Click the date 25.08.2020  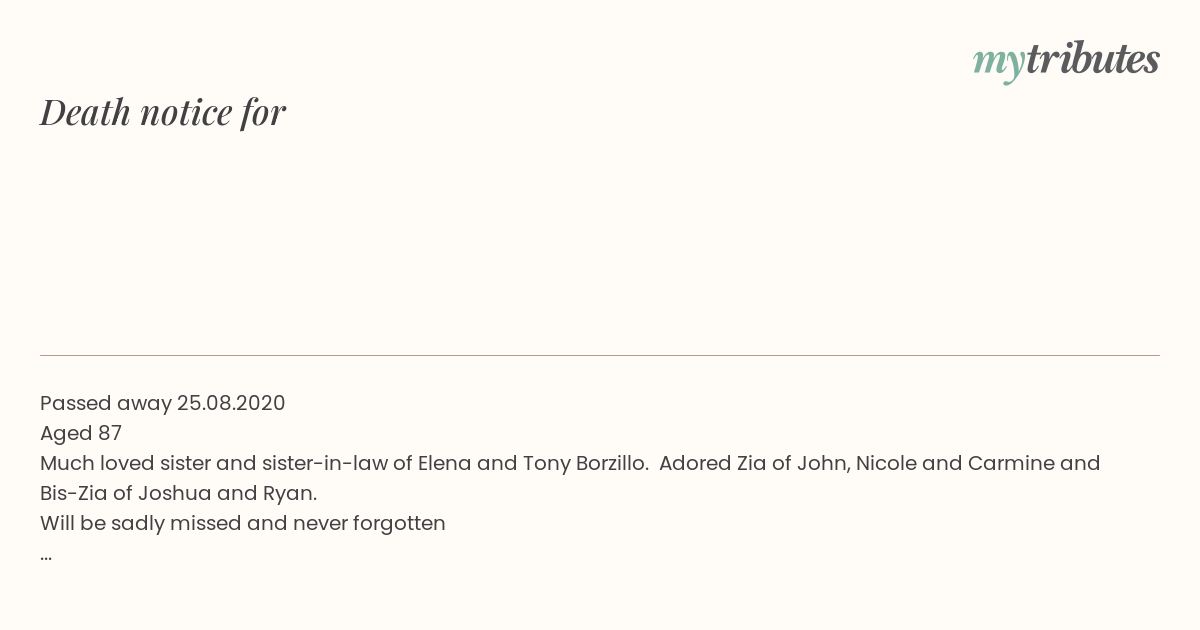point(231,403)
